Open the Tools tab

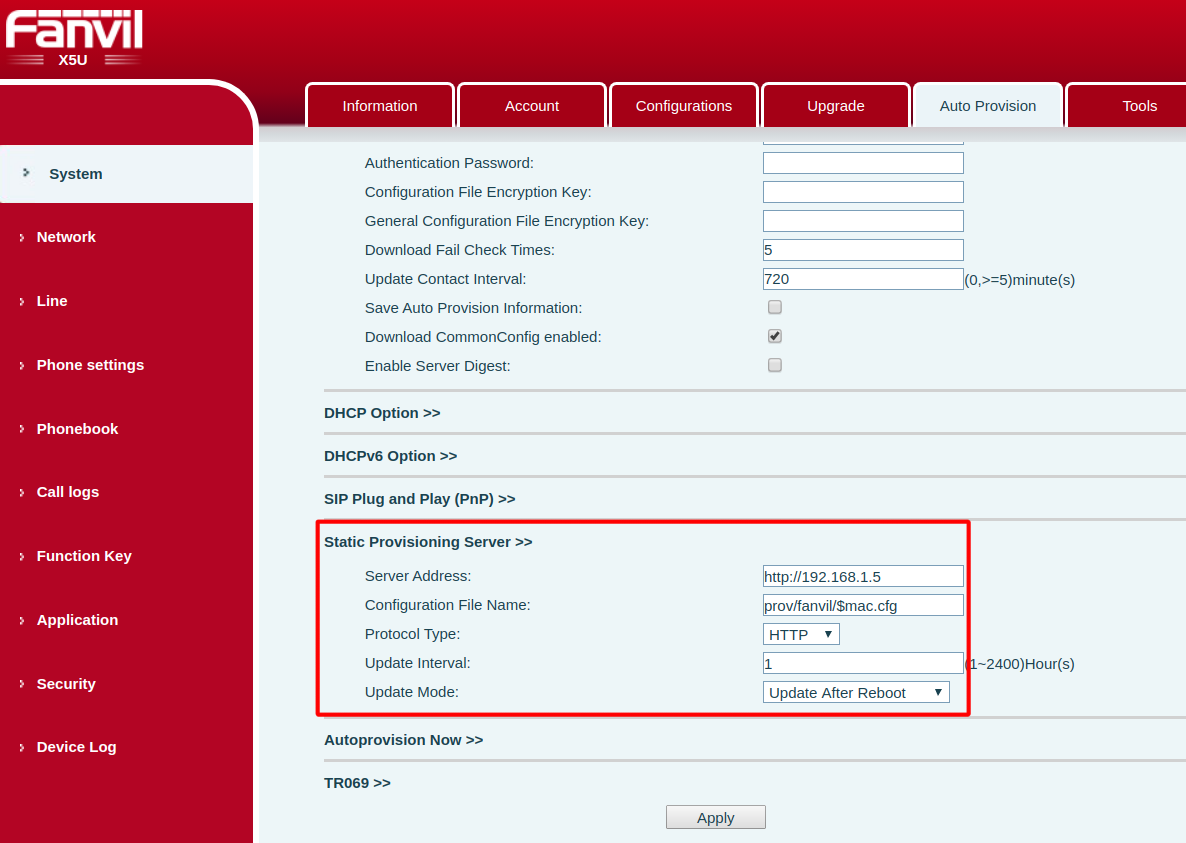click(x=1138, y=106)
